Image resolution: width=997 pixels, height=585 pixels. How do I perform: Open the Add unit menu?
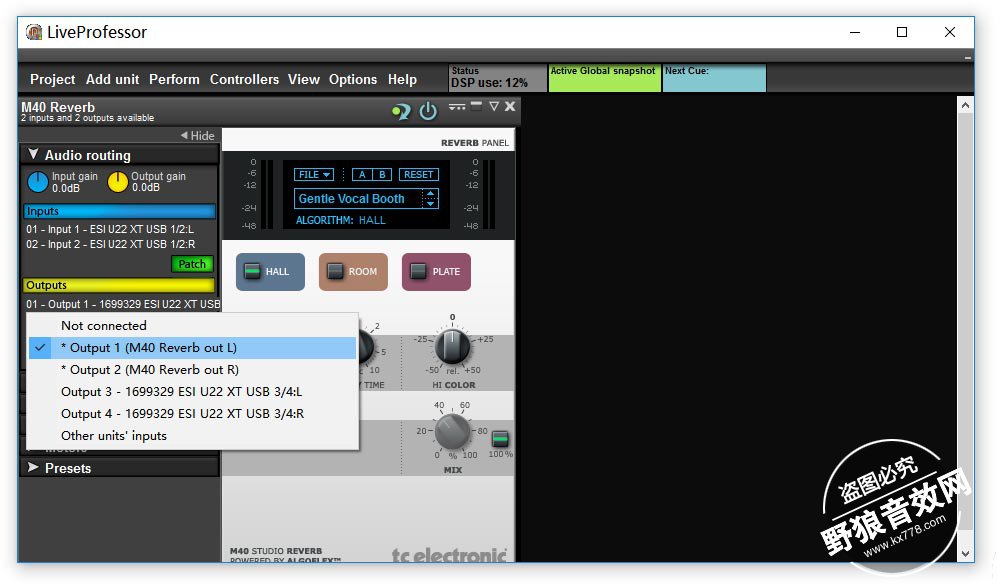pyautogui.click(x=113, y=79)
